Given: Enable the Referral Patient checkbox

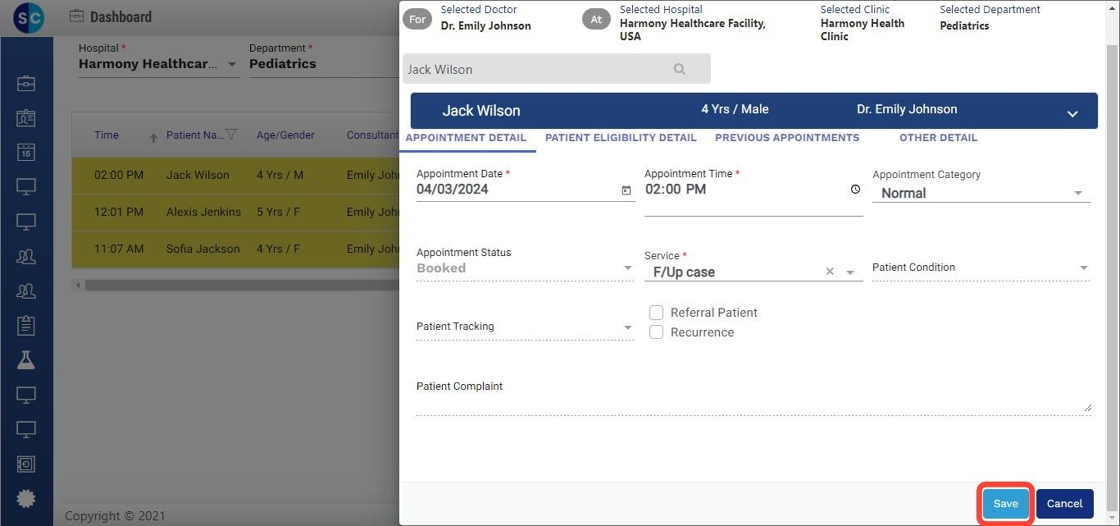Looking at the screenshot, I should coord(656,312).
